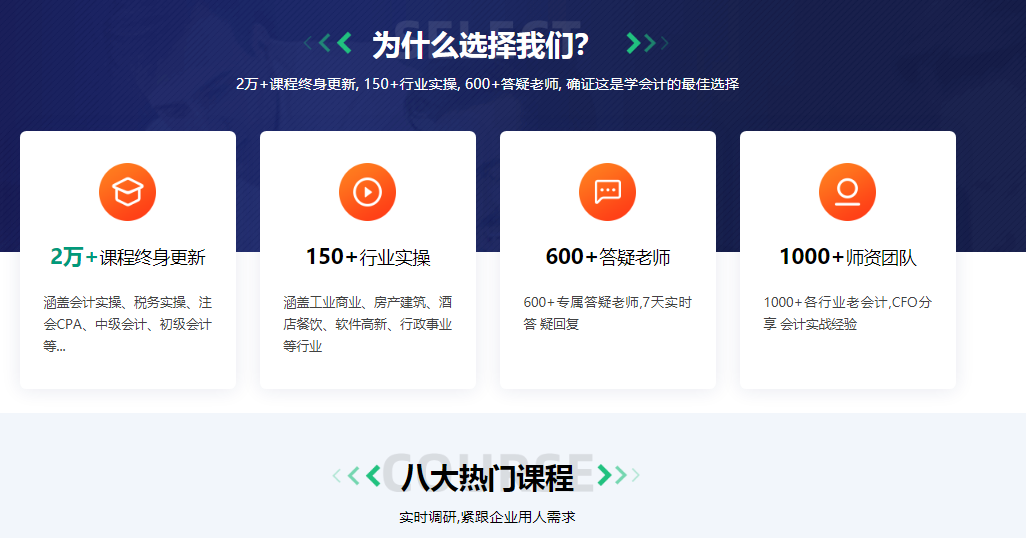This screenshot has width=1026, height=538.
Task: Click the 八大热门课程 heading
Action: click(x=487, y=477)
